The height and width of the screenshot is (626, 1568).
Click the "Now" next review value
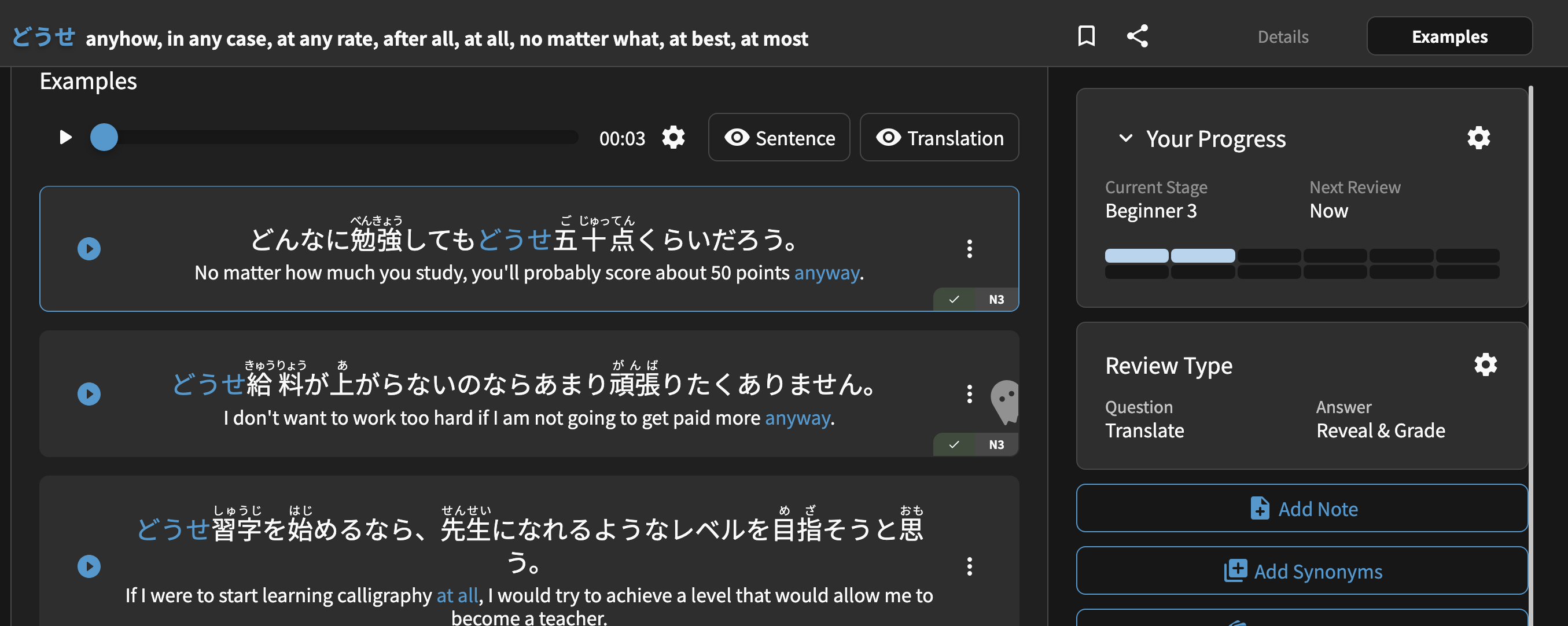[x=1328, y=211]
